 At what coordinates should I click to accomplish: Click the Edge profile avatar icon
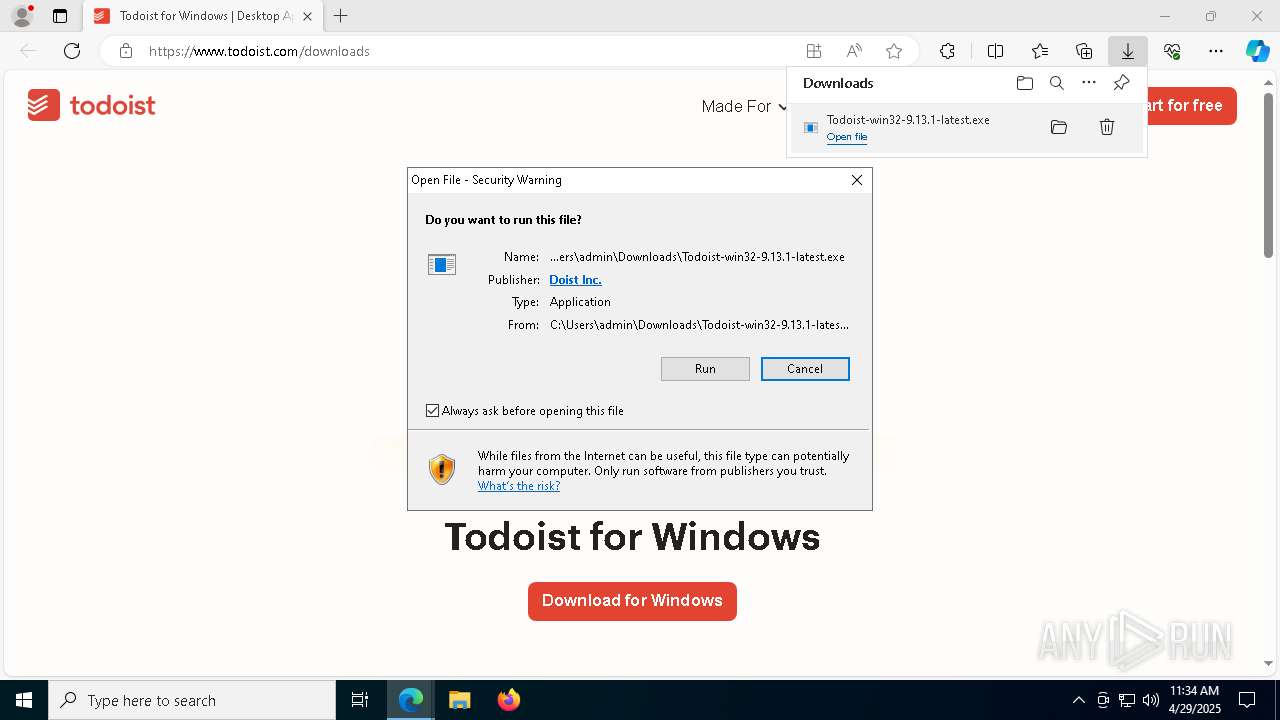point(22,16)
